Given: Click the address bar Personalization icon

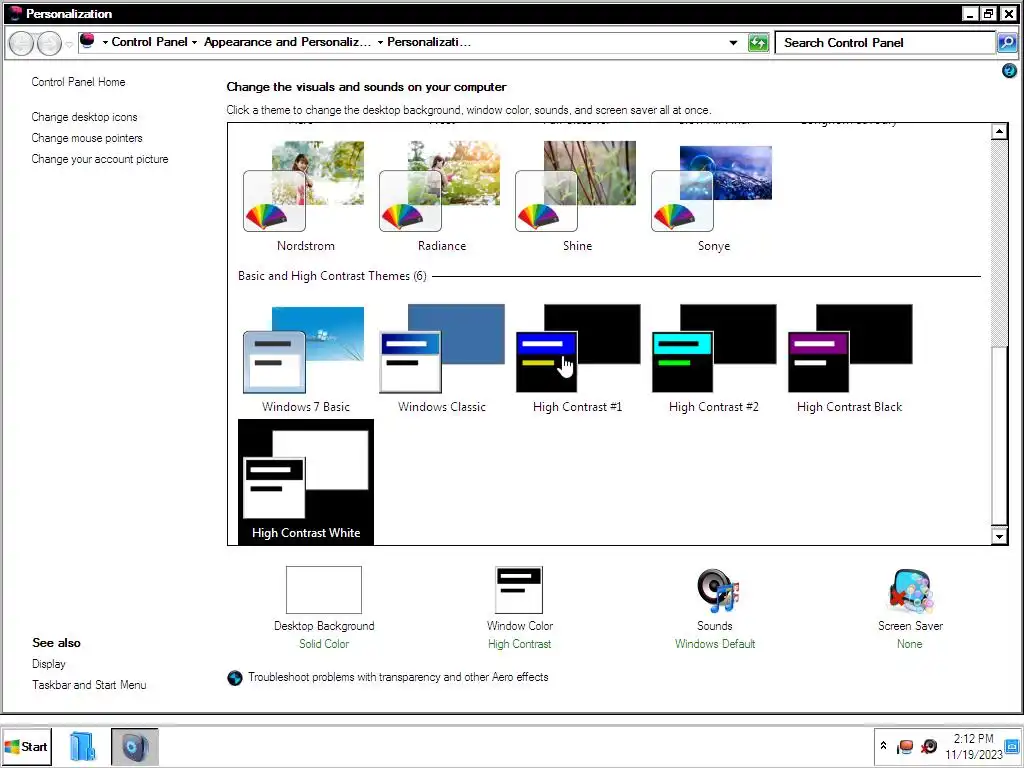Looking at the screenshot, I should click(88, 41).
